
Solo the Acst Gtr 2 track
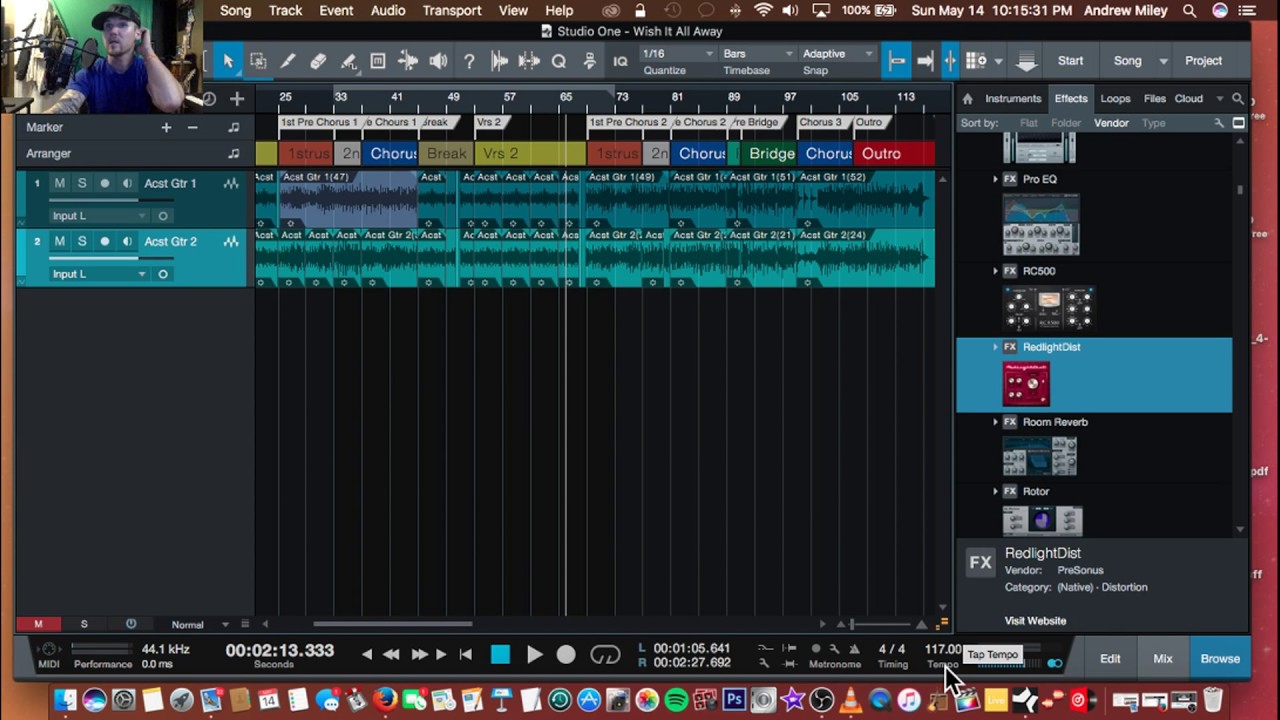pyautogui.click(x=82, y=241)
